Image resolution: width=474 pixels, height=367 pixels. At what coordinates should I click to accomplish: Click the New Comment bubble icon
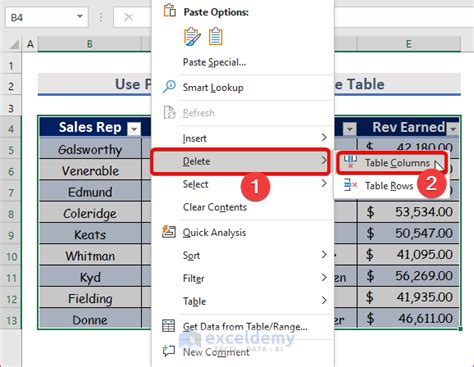tap(168, 350)
